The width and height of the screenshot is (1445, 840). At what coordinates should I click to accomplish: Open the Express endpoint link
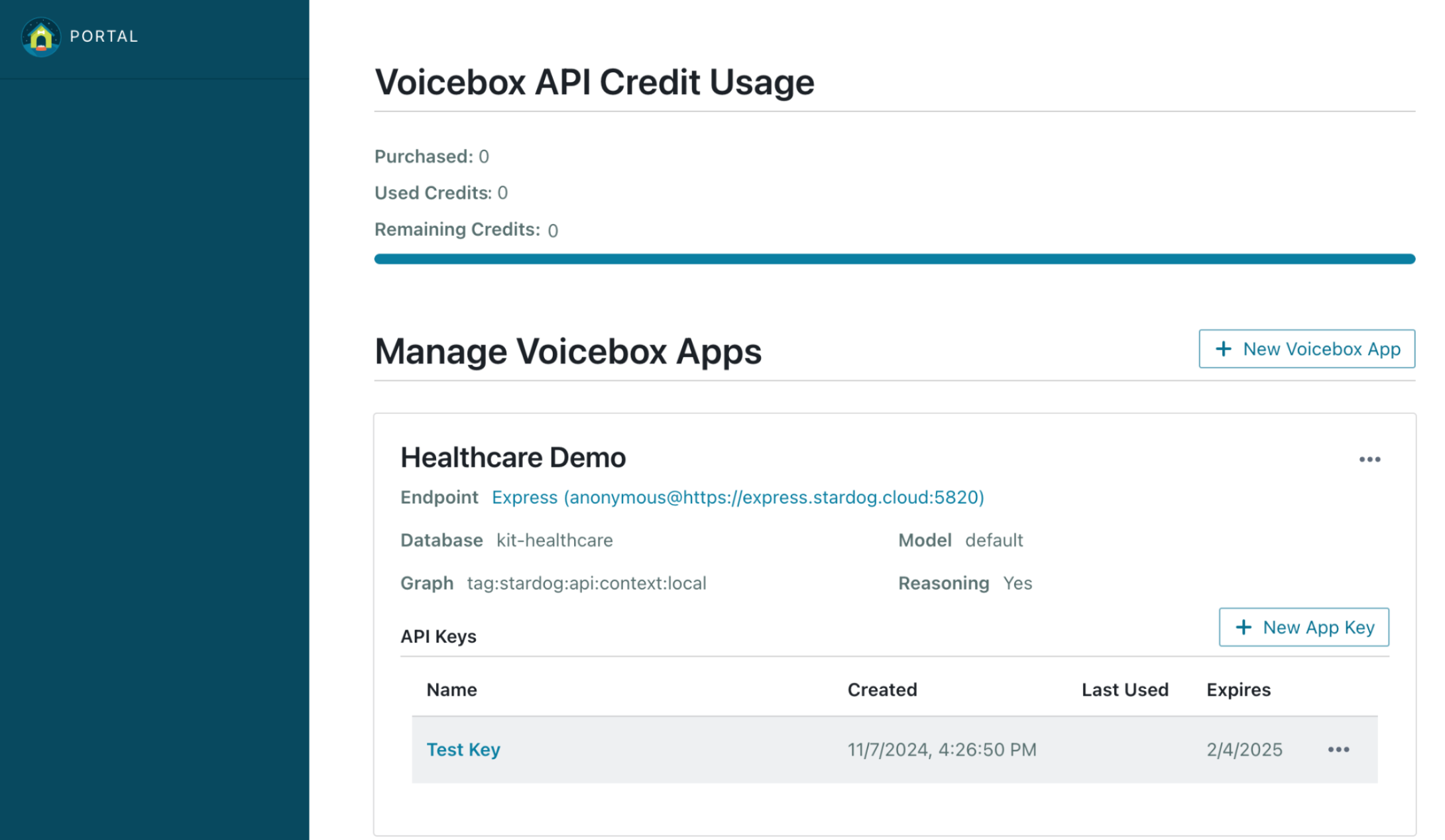point(738,497)
